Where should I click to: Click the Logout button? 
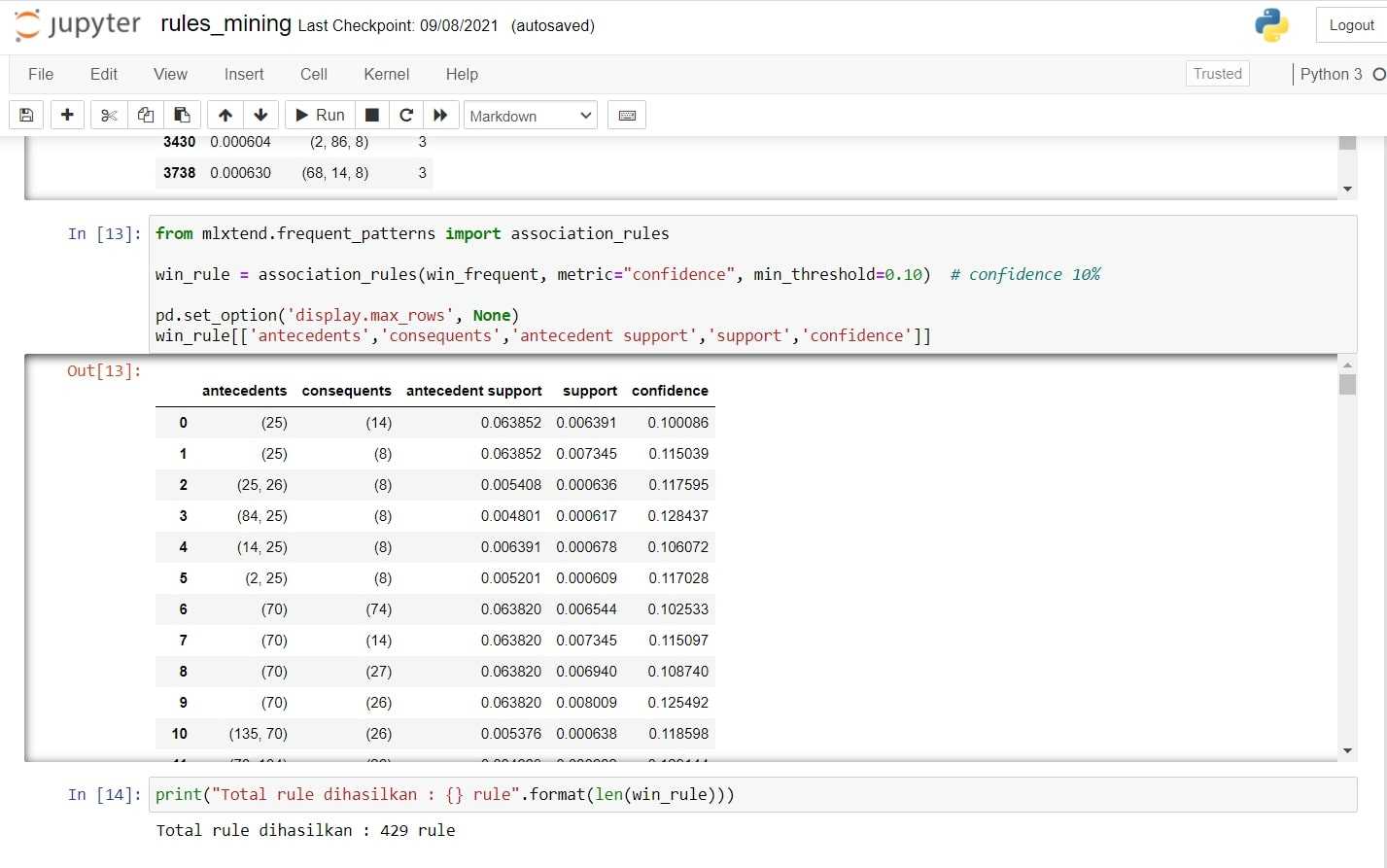click(1351, 25)
